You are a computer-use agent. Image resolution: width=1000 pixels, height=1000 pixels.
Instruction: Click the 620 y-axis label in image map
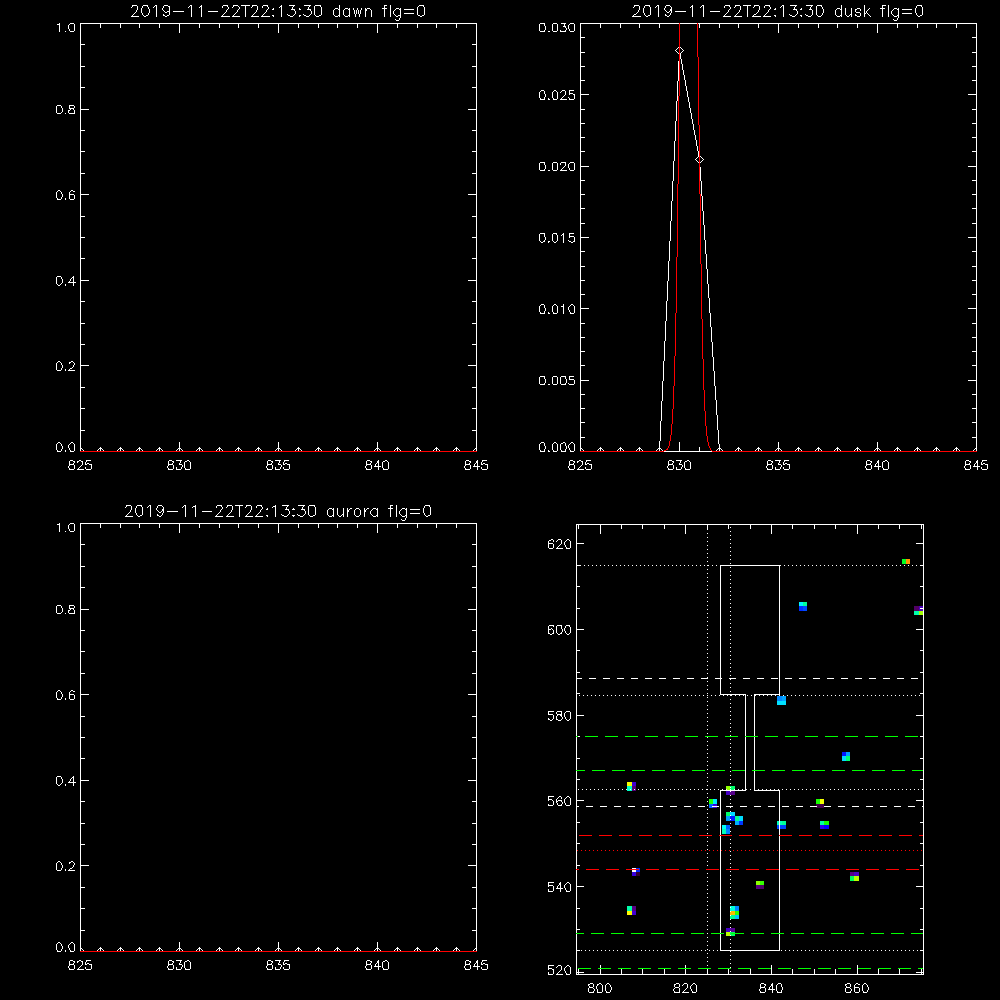[x=558, y=545]
